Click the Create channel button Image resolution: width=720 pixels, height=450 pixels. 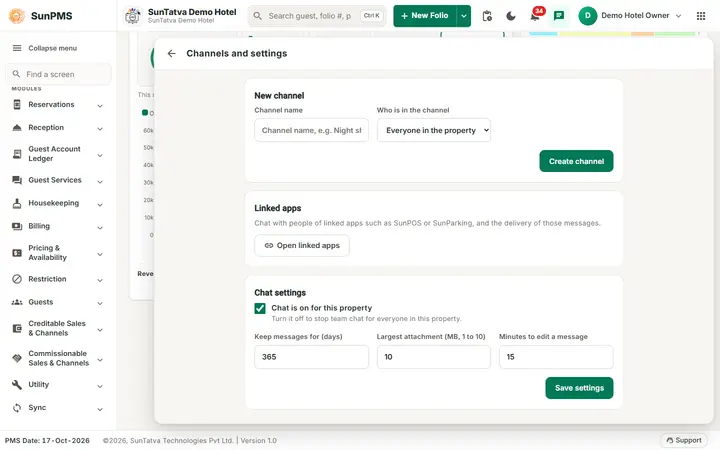[x=576, y=161]
